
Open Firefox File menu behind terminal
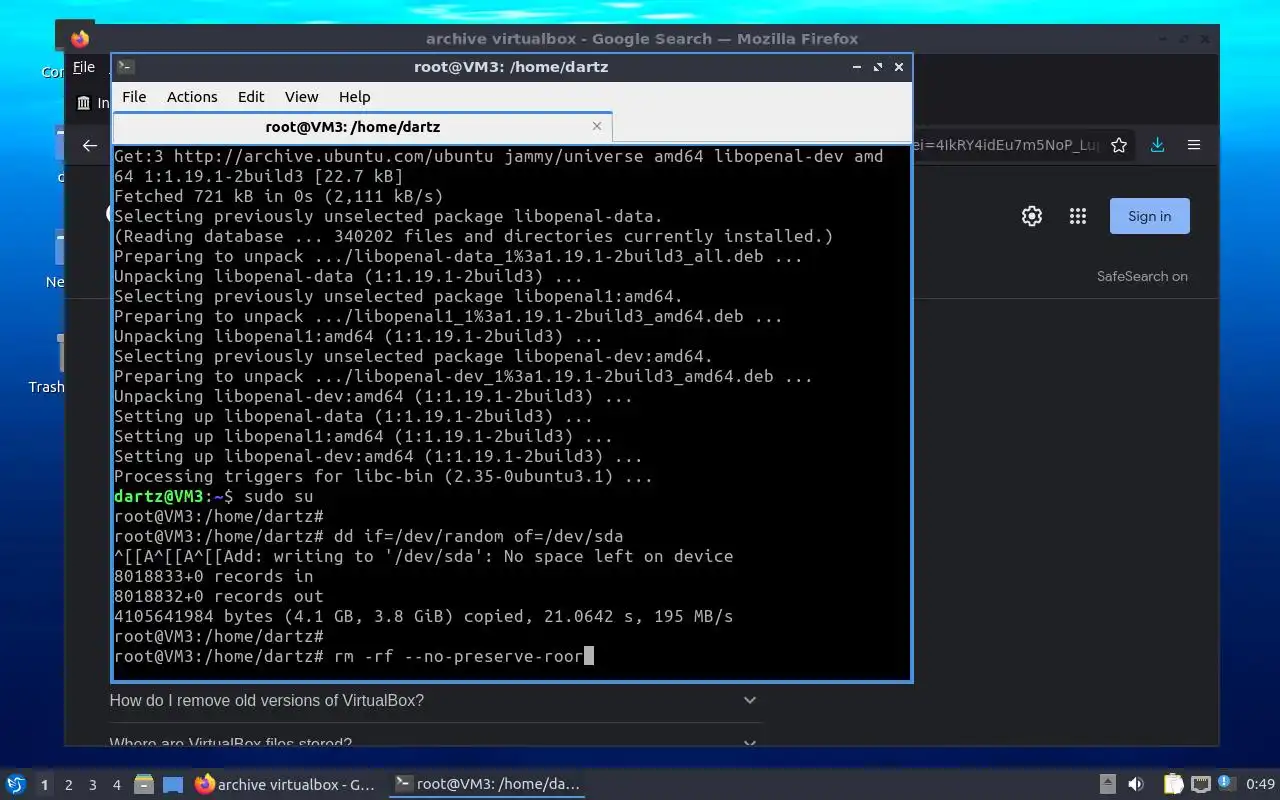click(x=84, y=67)
